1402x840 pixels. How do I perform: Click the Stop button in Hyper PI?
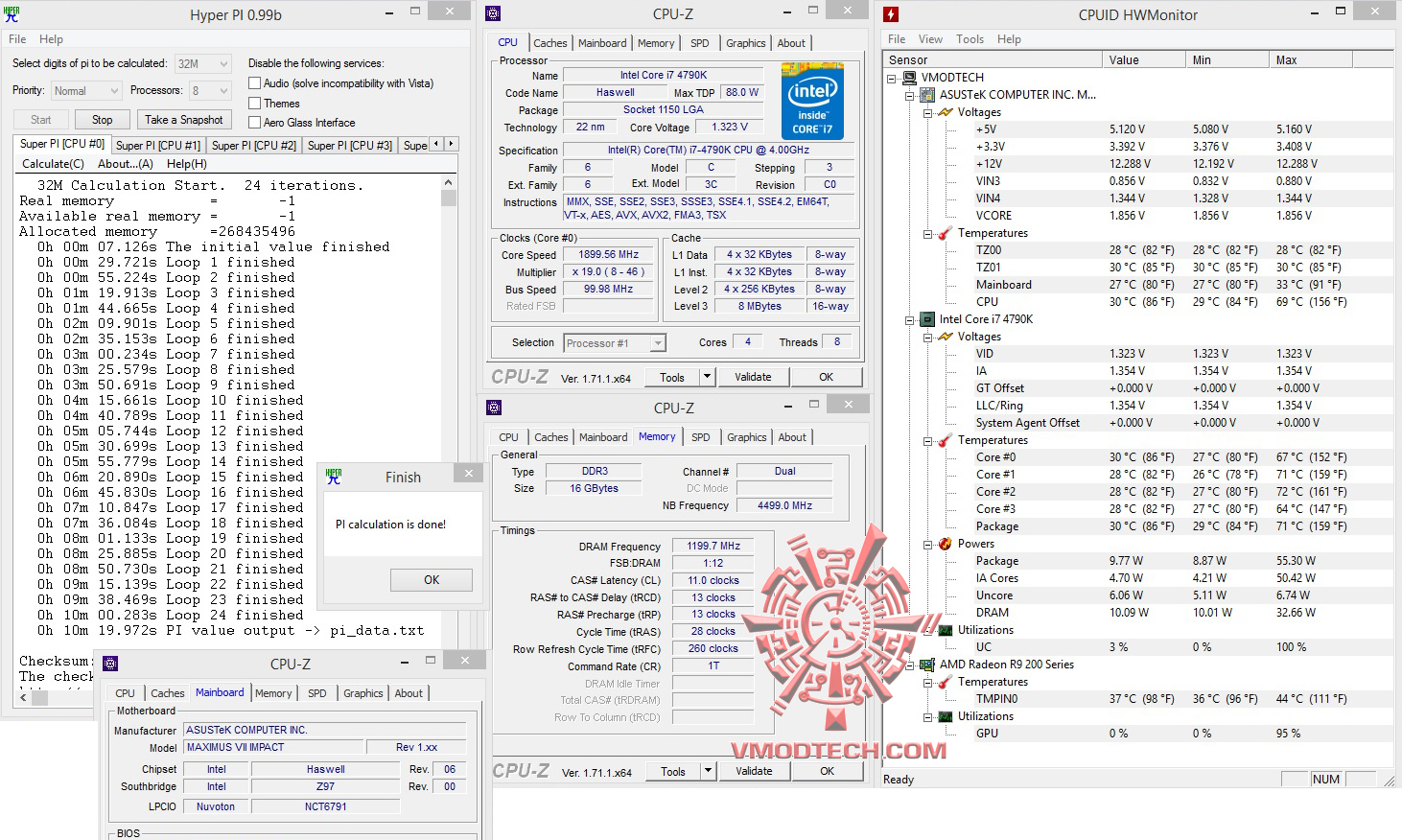click(x=103, y=120)
